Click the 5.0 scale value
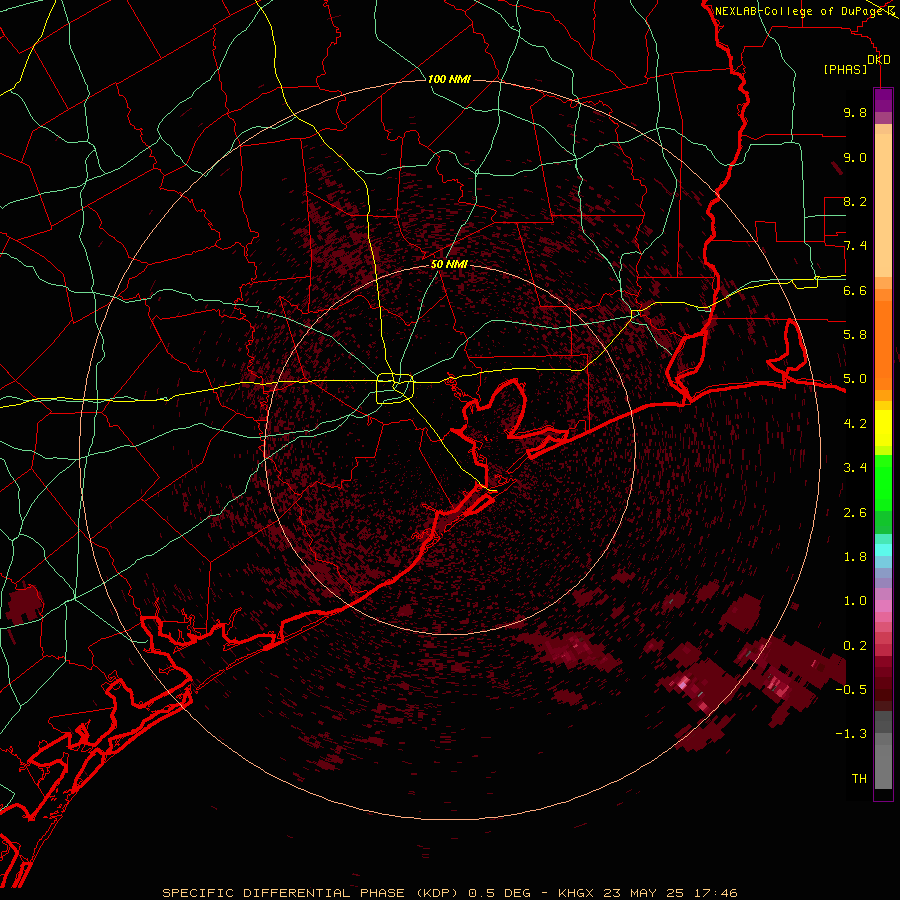 pyautogui.click(x=855, y=379)
